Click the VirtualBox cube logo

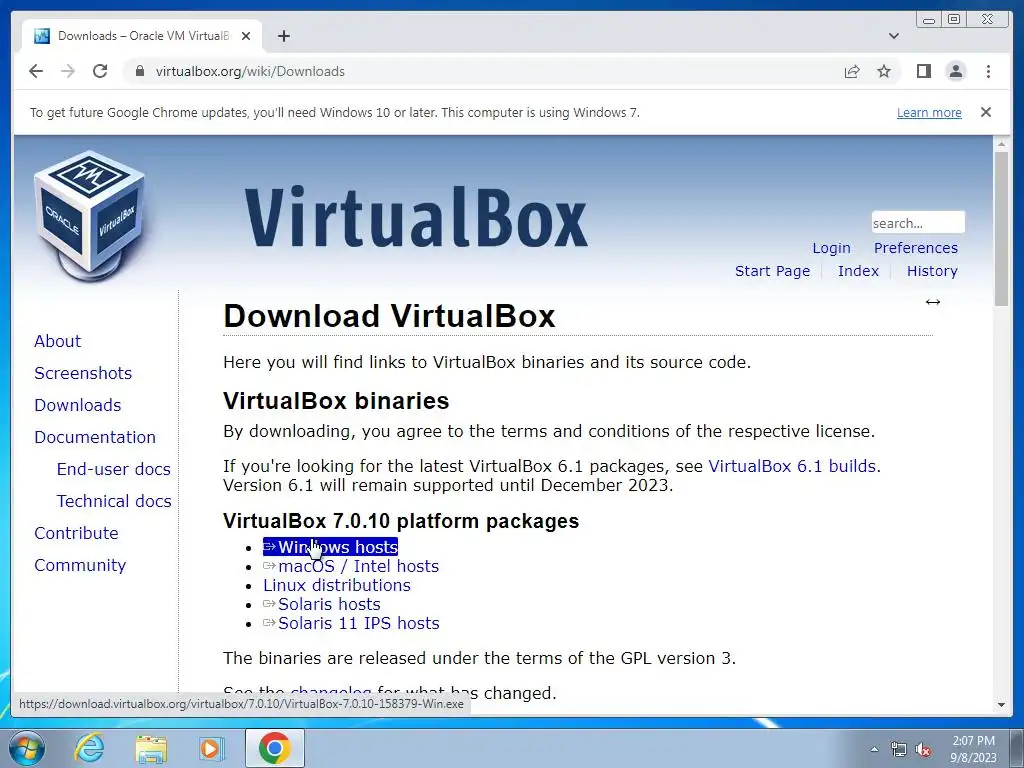pyautogui.click(x=90, y=216)
